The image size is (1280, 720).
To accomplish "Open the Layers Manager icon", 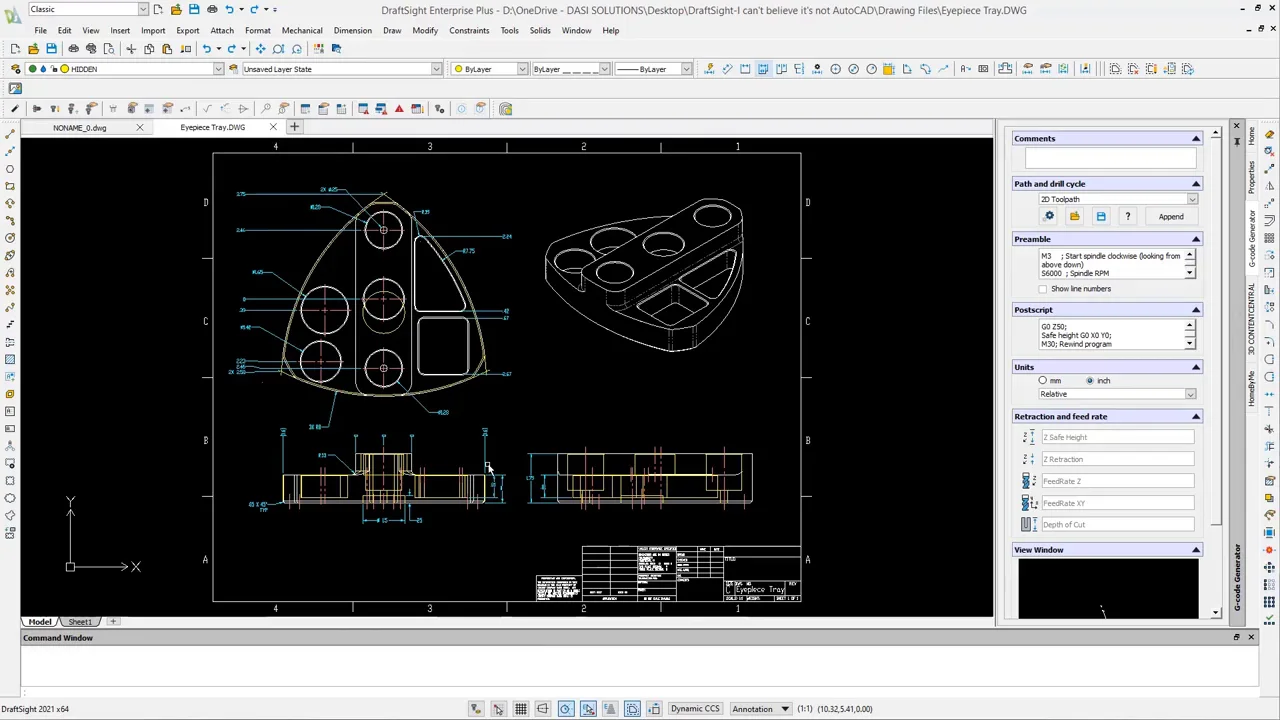I will pos(15,69).
